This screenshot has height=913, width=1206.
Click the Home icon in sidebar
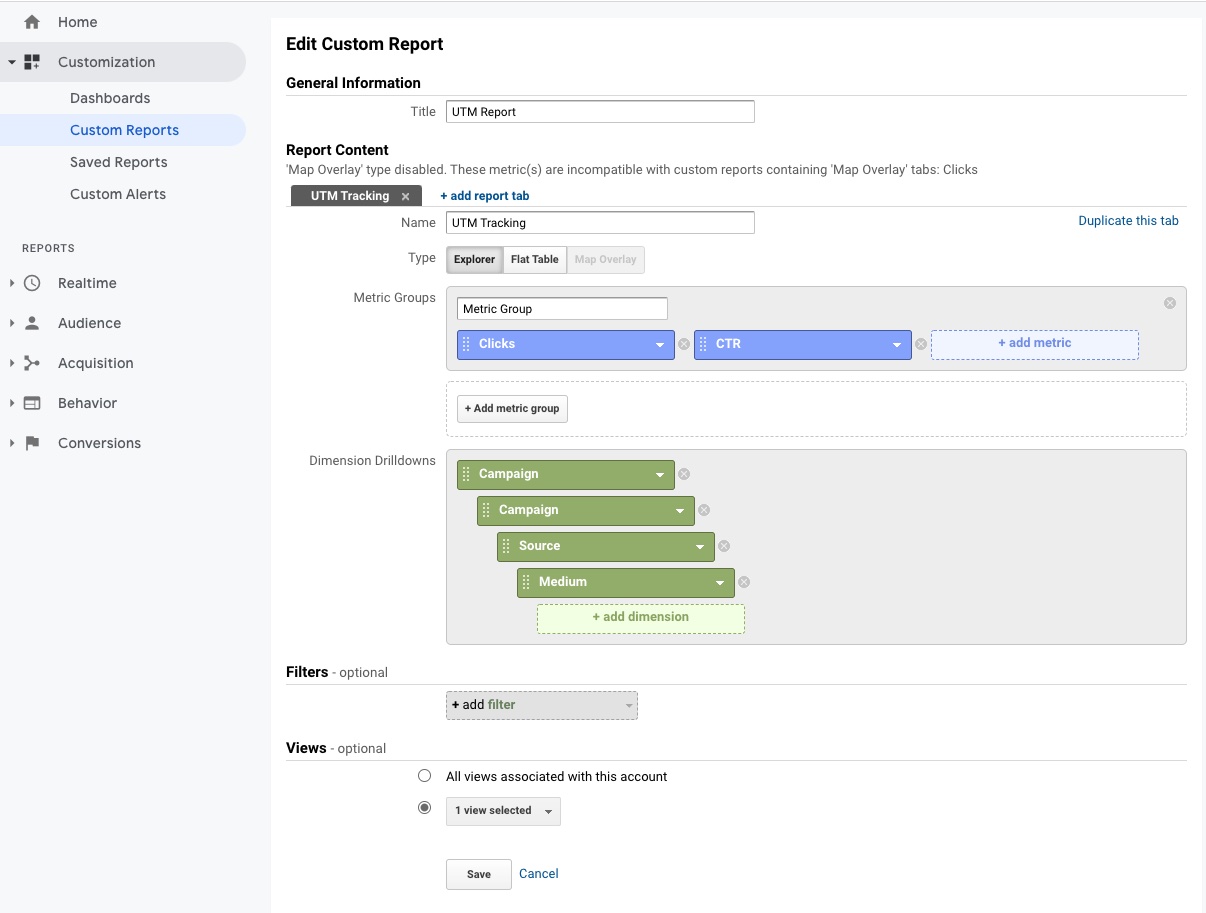tap(32, 22)
